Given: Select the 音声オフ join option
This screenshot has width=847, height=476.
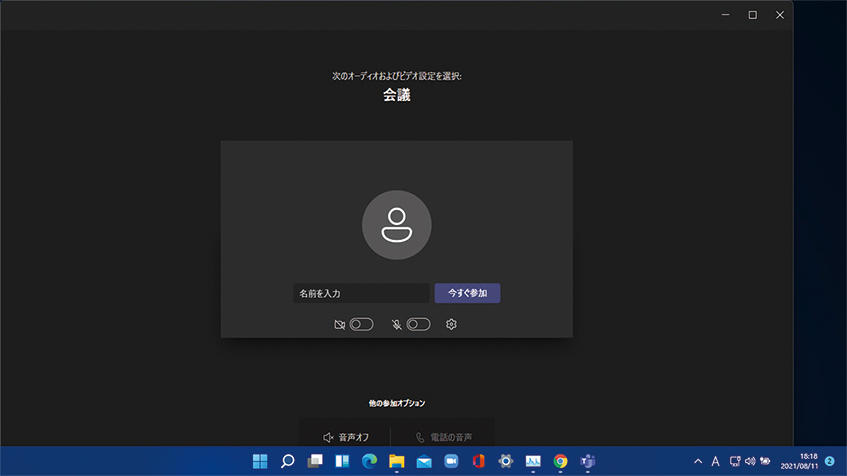Looking at the screenshot, I should (x=346, y=437).
